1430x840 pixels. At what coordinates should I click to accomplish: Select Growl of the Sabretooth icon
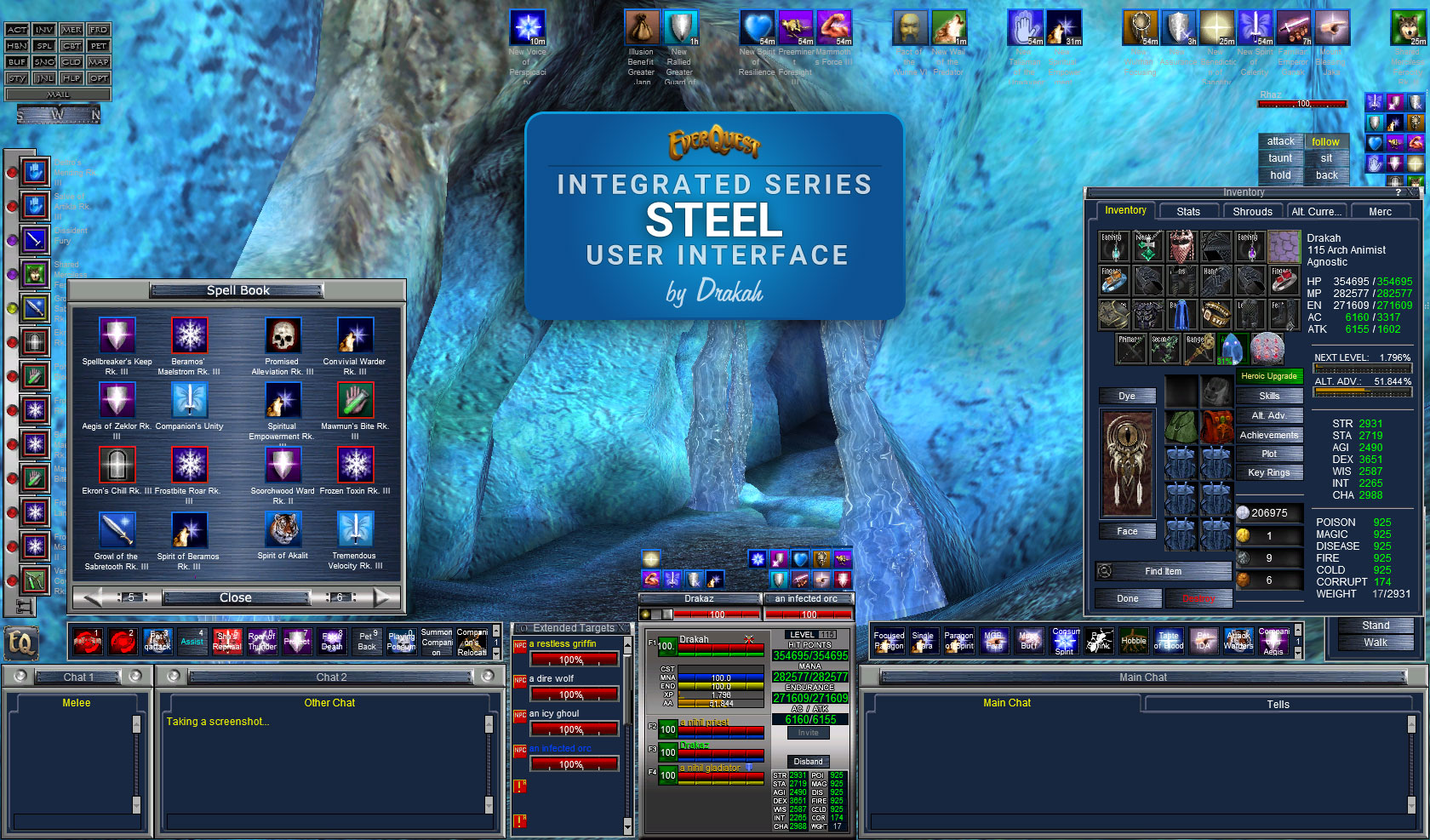[117, 529]
